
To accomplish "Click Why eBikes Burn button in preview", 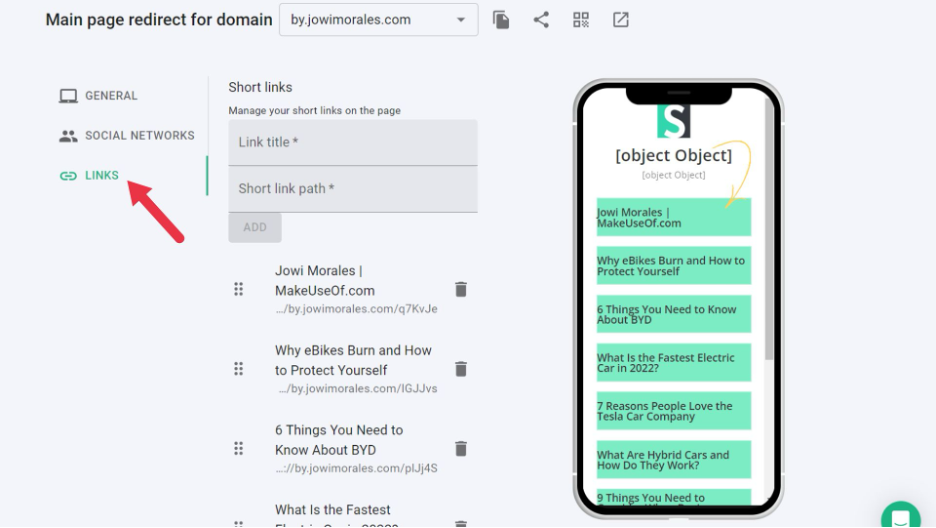I will 673,265.
